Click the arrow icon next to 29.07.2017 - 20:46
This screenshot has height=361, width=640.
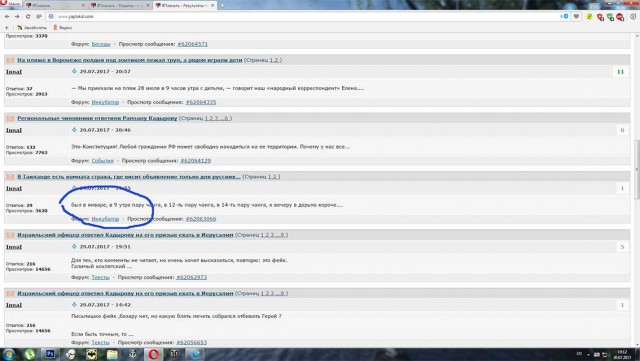point(74,130)
